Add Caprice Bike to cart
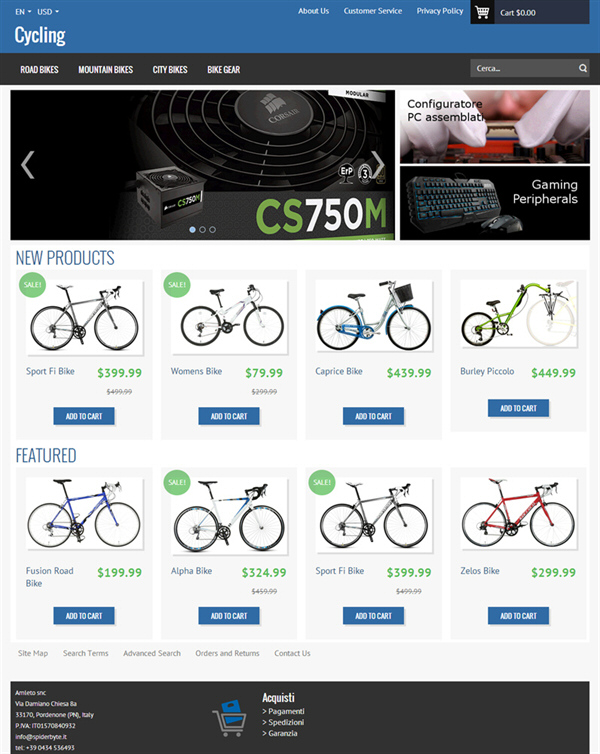This screenshot has width=600, height=754. click(x=373, y=416)
